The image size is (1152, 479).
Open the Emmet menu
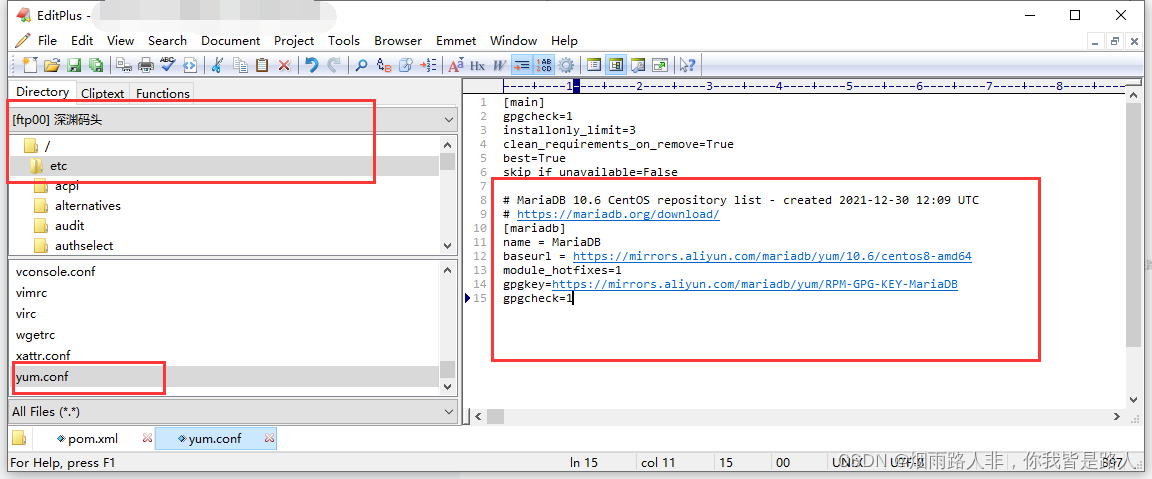[456, 40]
